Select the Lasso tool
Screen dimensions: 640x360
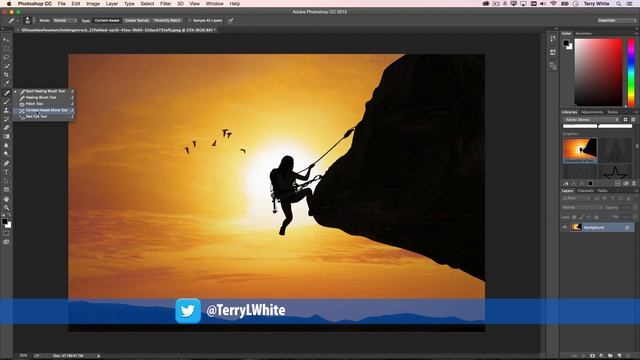click(x=6, y=57)
